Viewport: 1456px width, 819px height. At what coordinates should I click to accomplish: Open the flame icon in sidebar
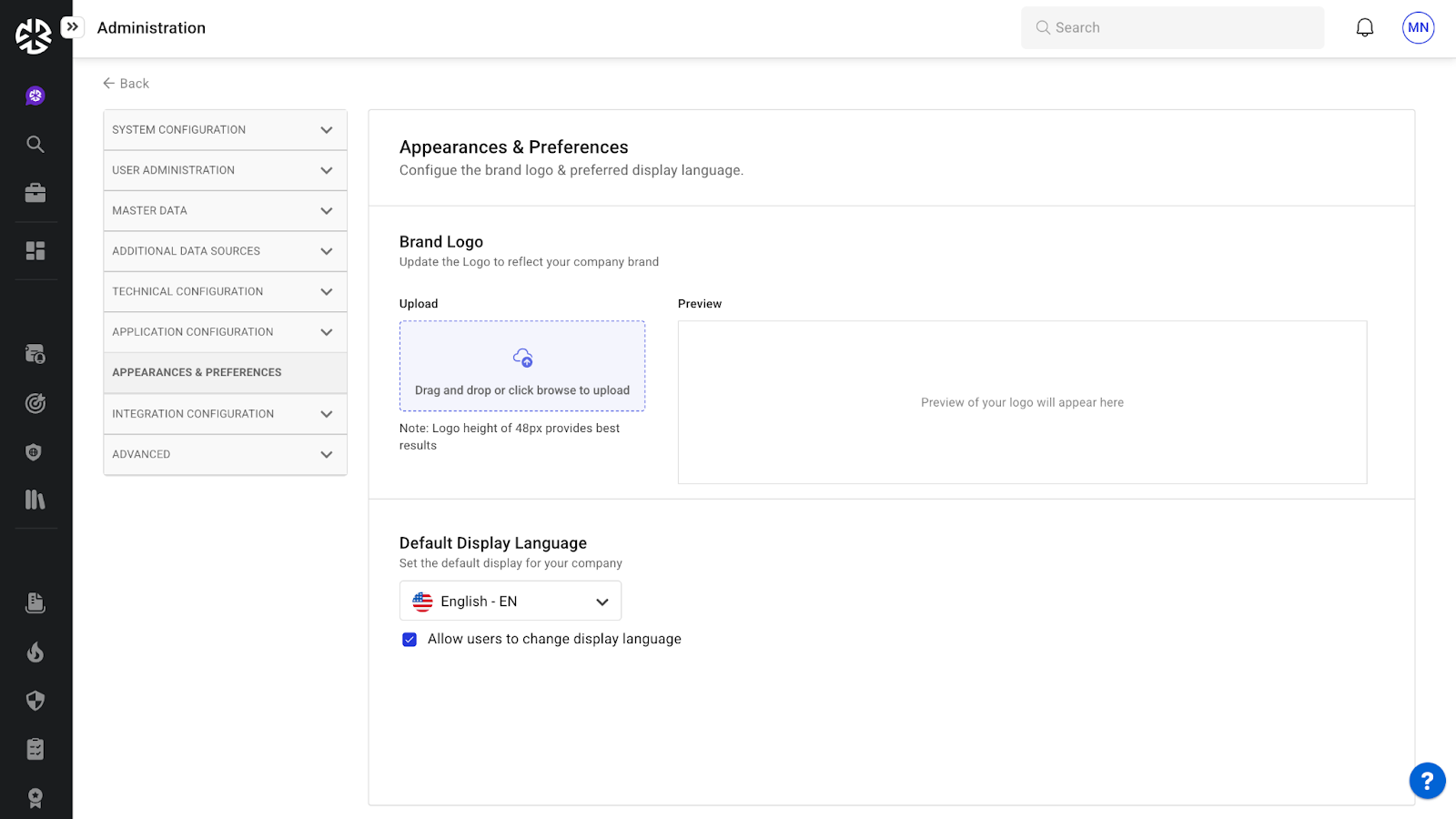tap(35, 652)
